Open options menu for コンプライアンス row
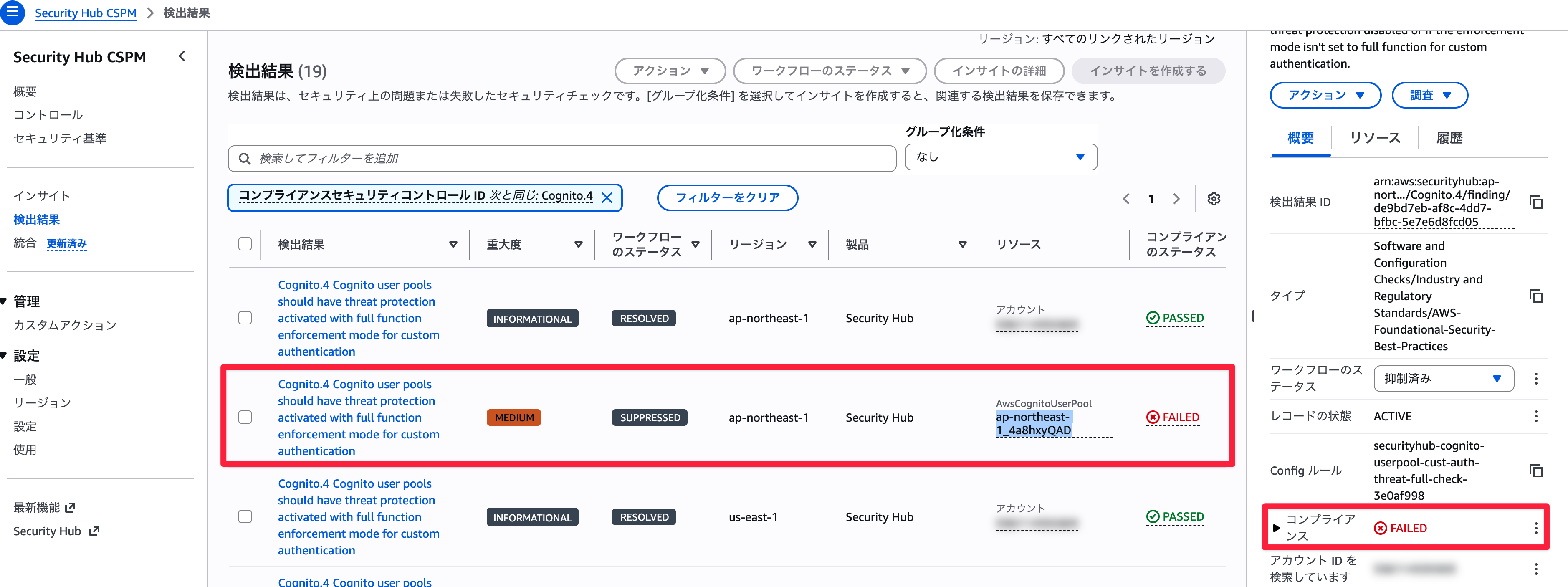The width and height of the screenshot is (1568, 587). pos(1536,528)
